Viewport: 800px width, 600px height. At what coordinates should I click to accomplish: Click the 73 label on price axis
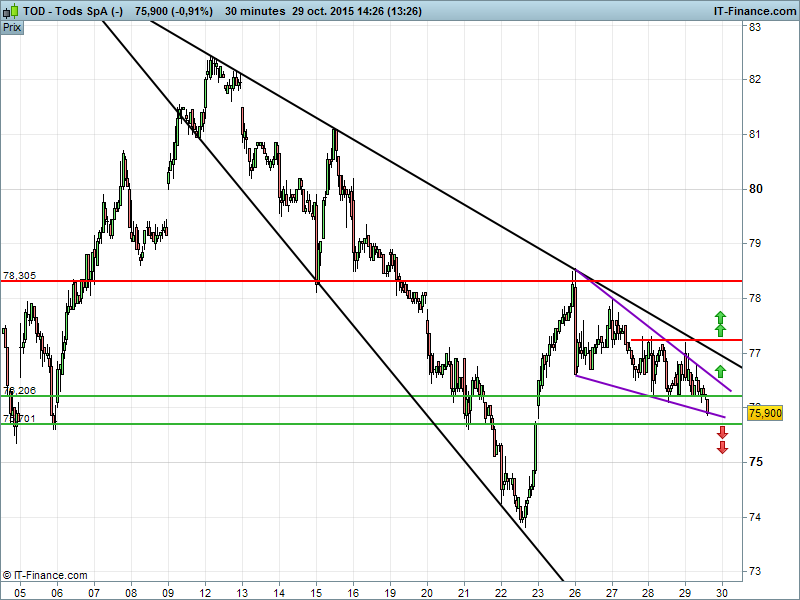[755, 571]
